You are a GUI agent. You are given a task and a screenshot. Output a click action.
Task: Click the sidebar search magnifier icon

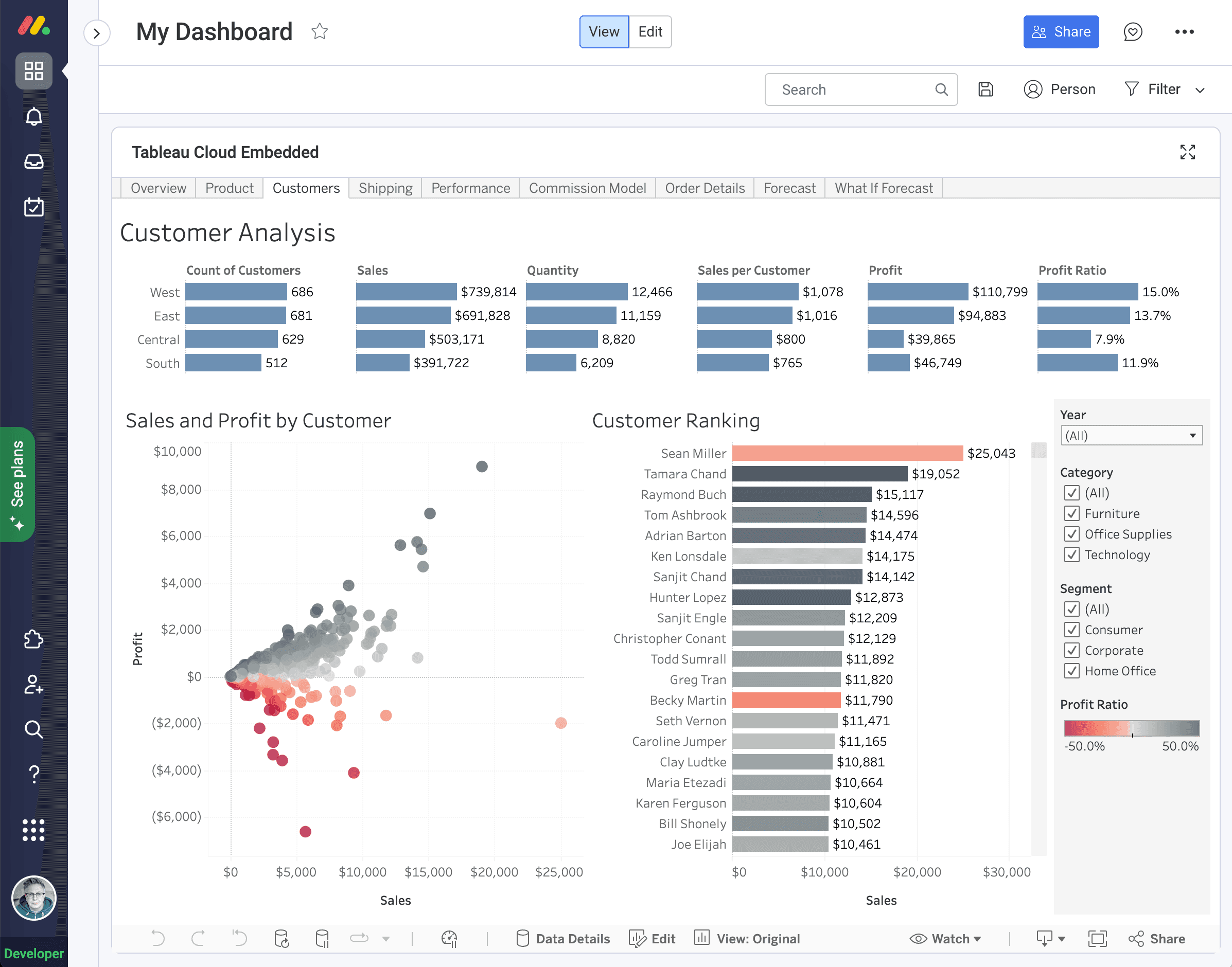33,729
